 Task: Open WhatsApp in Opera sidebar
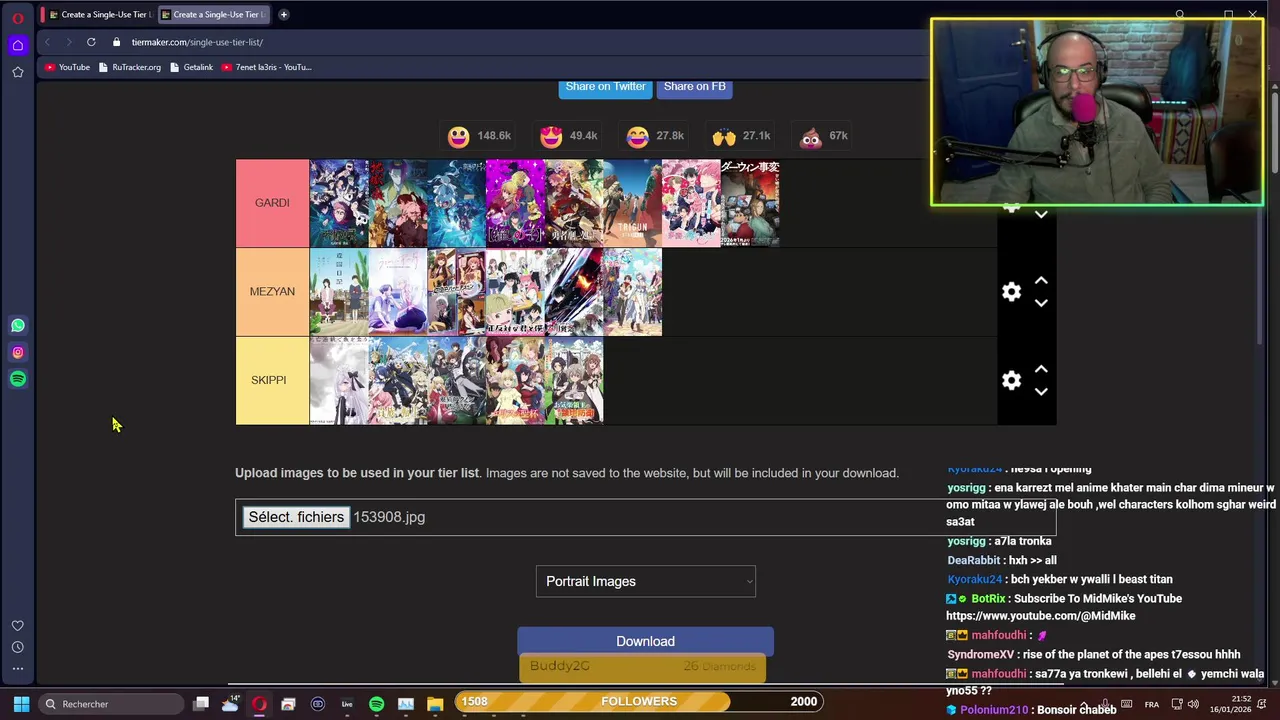click(x=18, y=325)
